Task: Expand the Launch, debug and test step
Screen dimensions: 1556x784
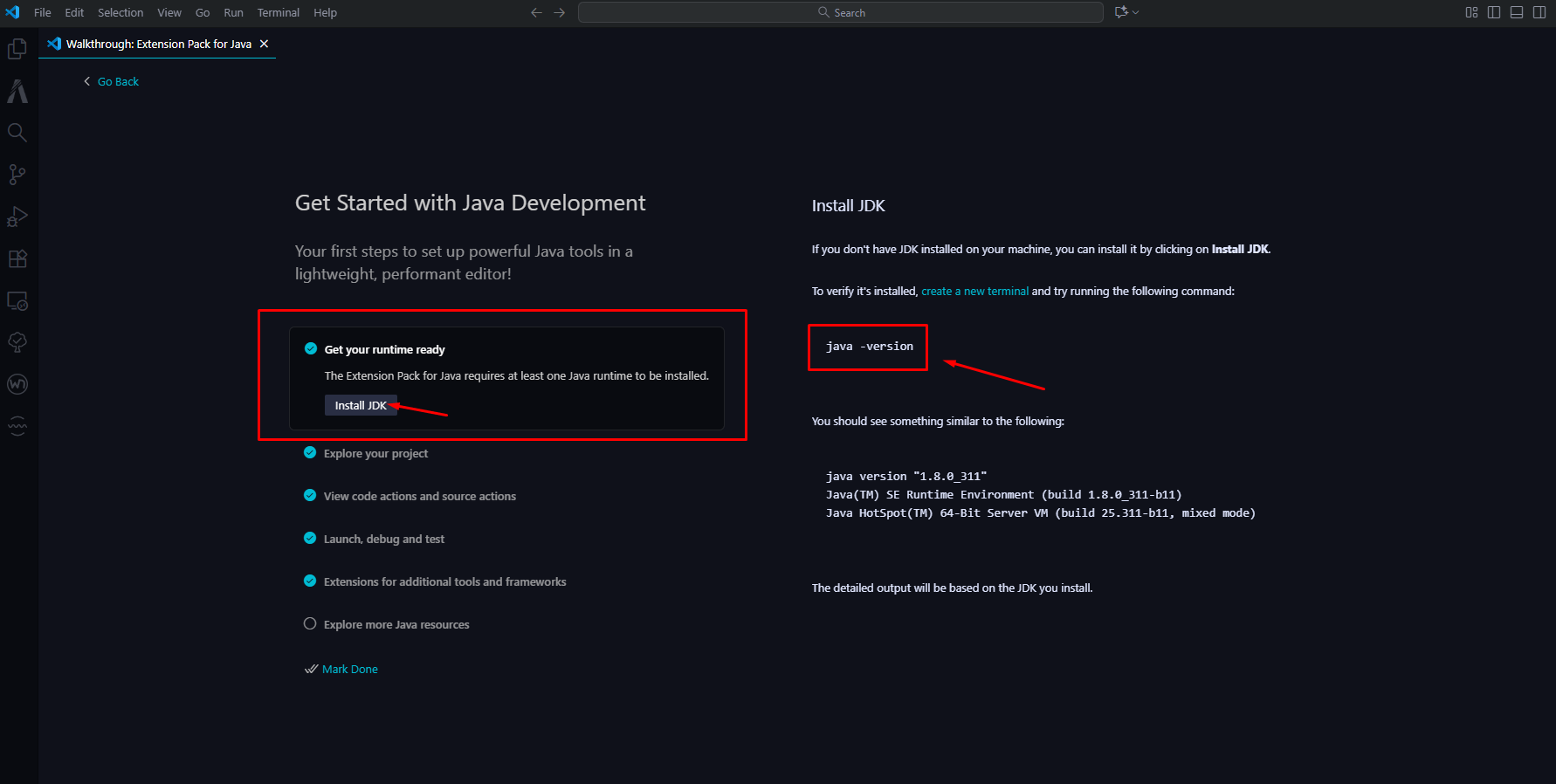Action: coord(384,539)
